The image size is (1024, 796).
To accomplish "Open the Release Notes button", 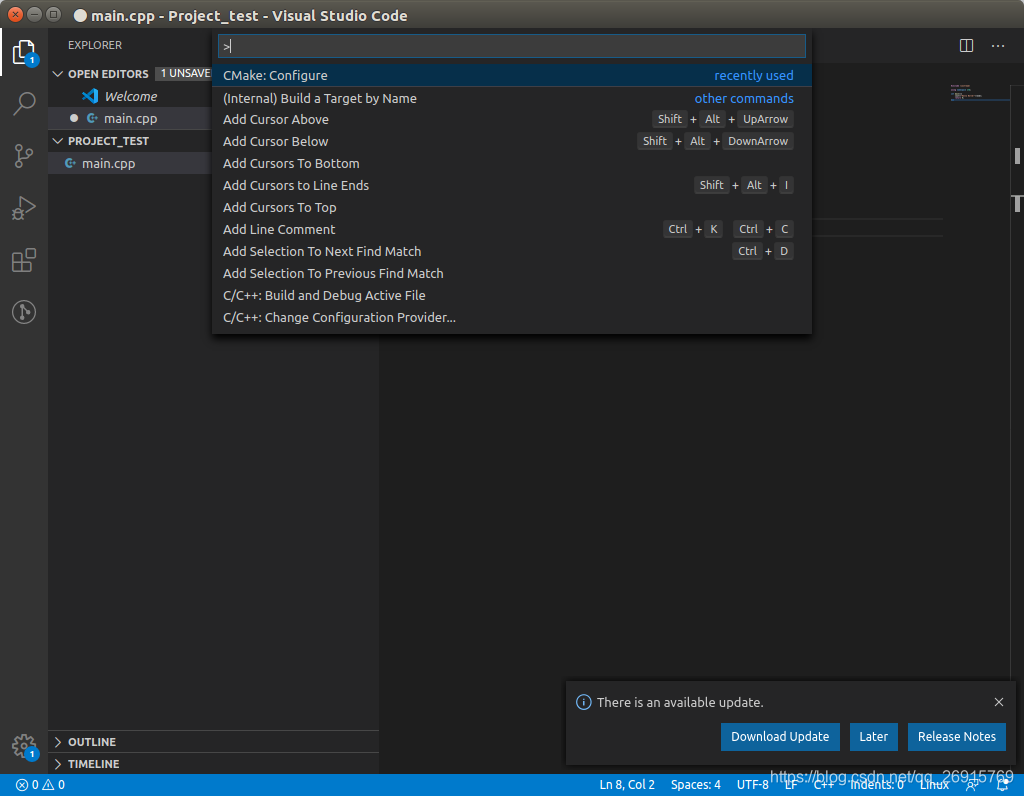I will click(957, 737).
